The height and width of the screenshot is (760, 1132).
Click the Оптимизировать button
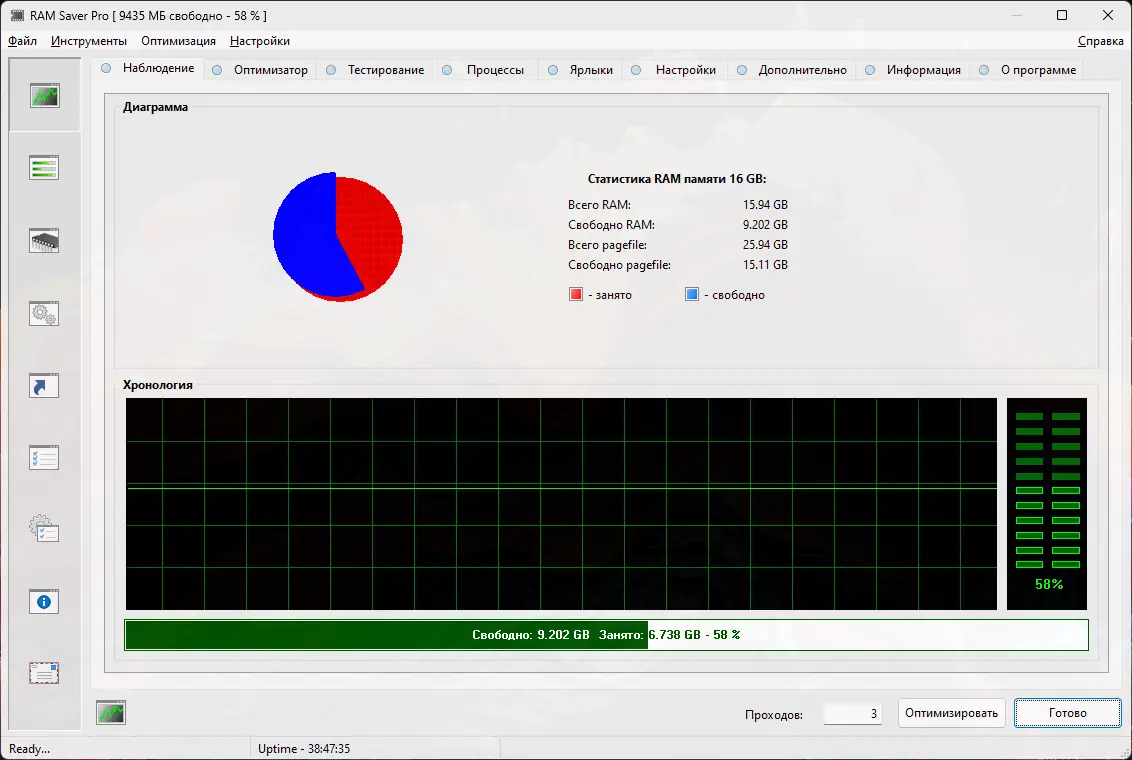click(x=952, y=713)
